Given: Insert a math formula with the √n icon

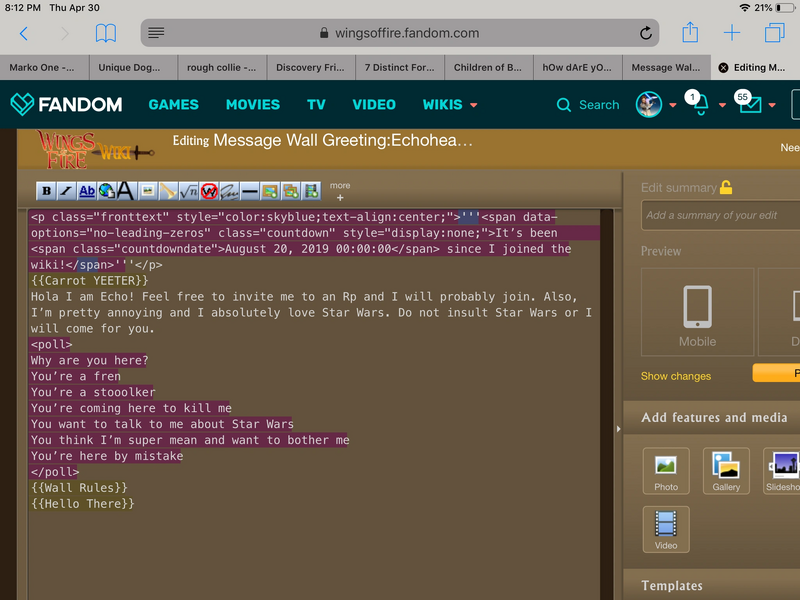Looking at the screenshot, I should [x=188, y=190].
